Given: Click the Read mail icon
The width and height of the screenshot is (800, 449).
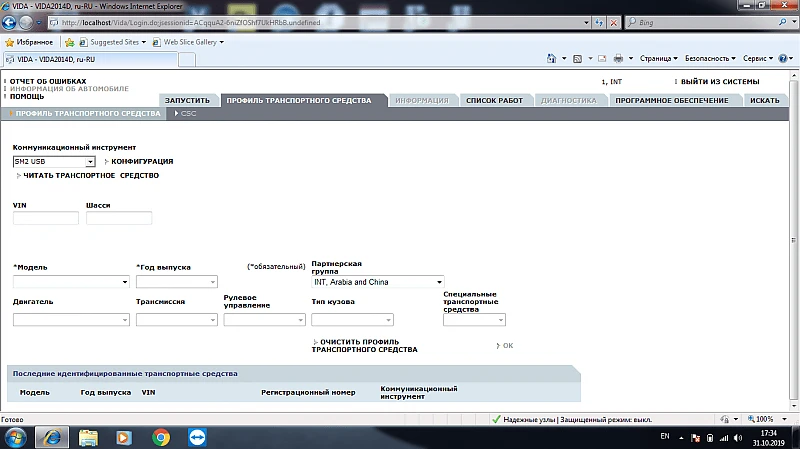Looking at the screenshot, I should (x=602, y=59).
